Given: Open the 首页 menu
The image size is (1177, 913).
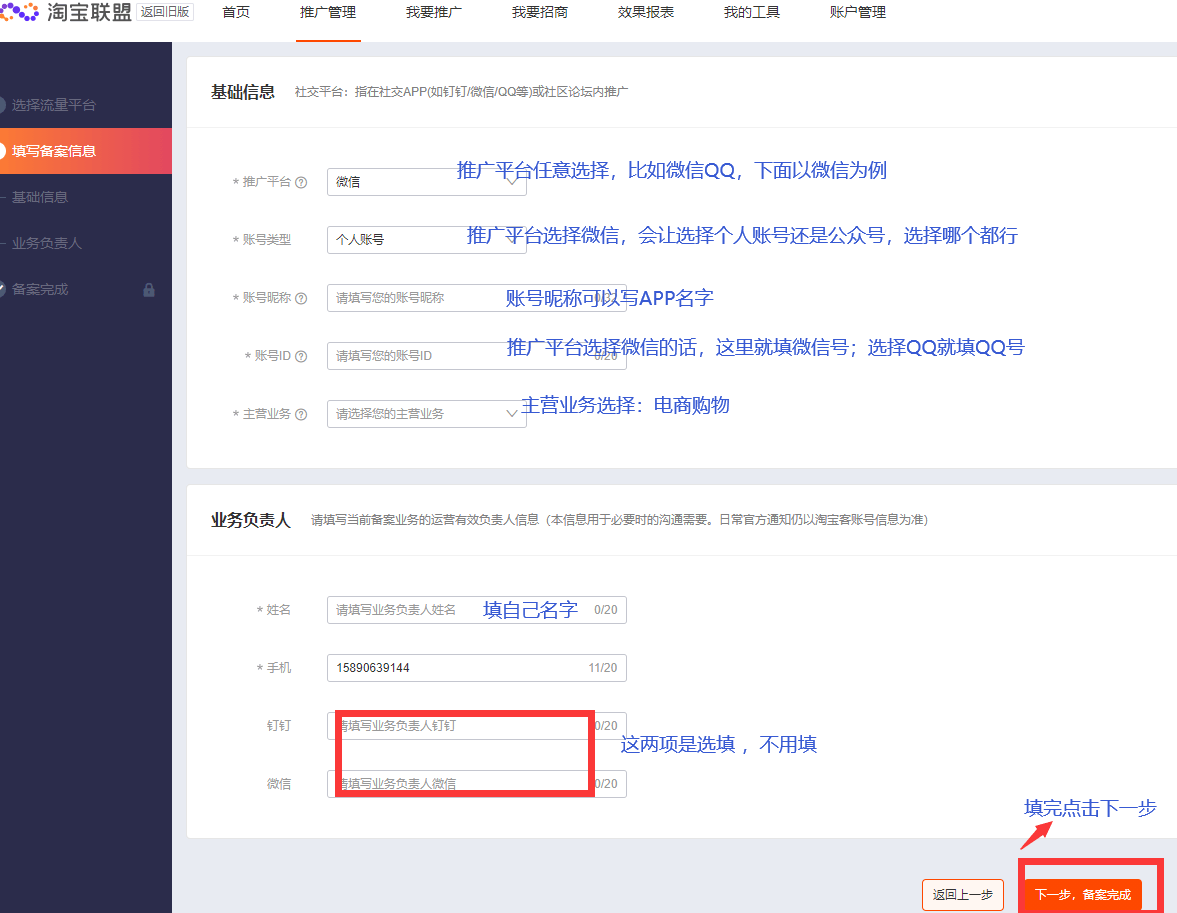Looking at the screenshot, I should pyautogui.click(x=236, y=13).
